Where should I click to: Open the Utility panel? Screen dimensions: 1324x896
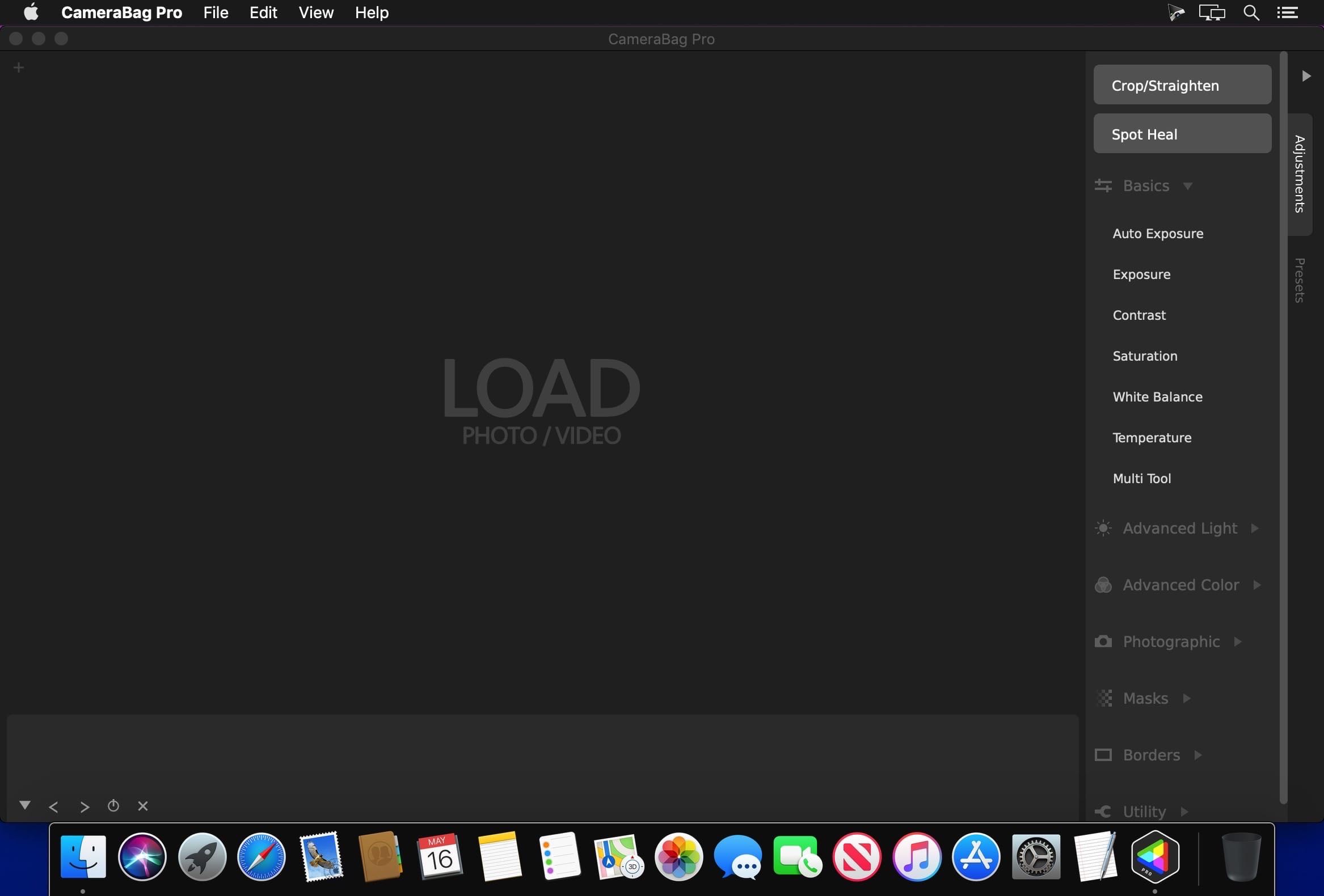pos(1143,811)
